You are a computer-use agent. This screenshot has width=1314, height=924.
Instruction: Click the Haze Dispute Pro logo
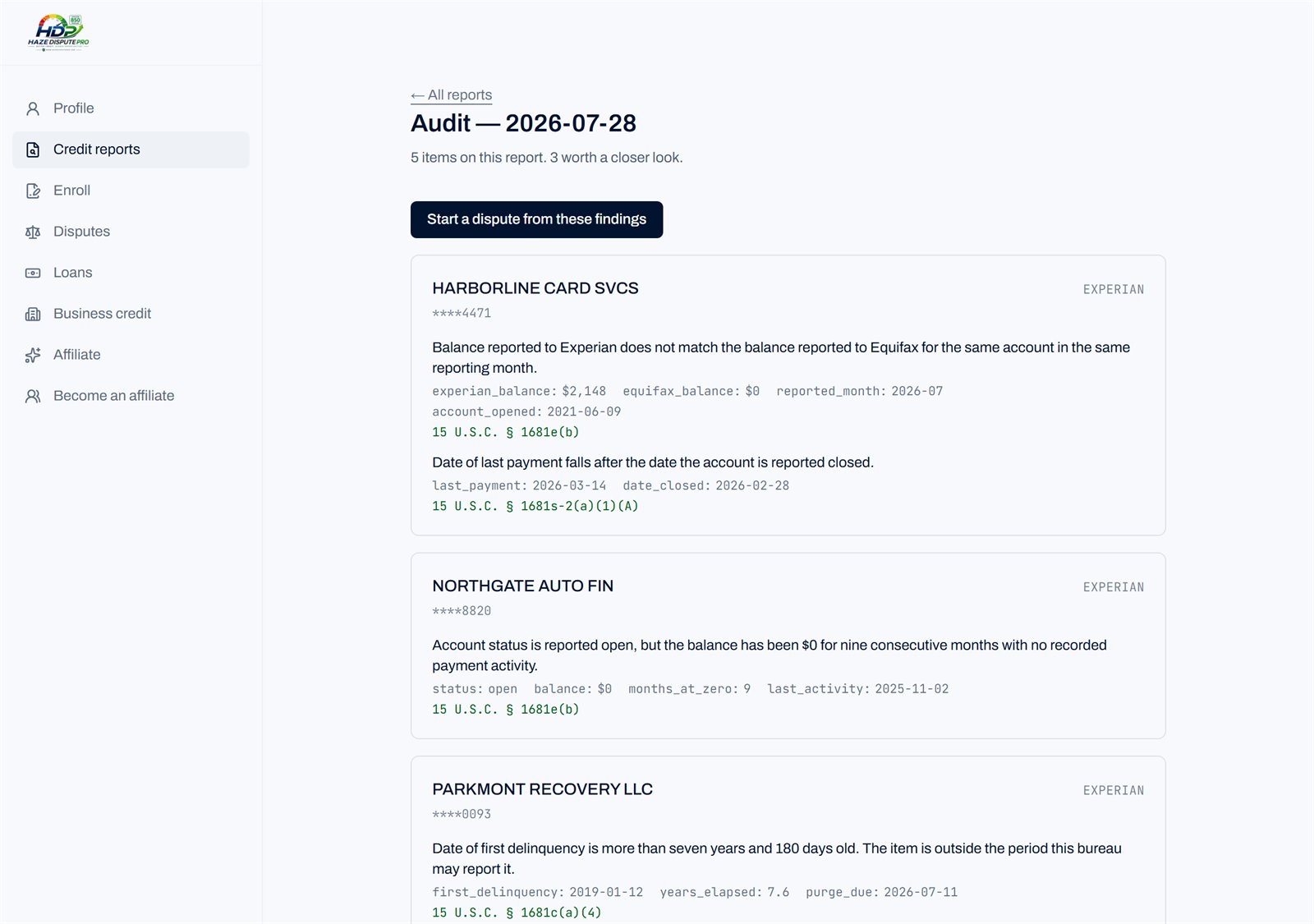58,33
